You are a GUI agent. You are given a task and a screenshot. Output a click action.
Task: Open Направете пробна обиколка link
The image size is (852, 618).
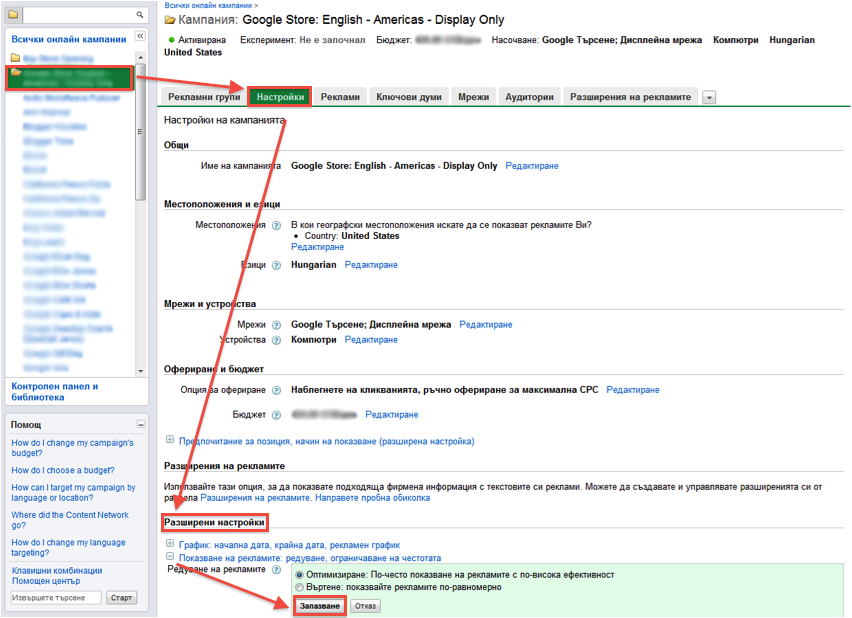pyautogui.click(x=372, y=498)
